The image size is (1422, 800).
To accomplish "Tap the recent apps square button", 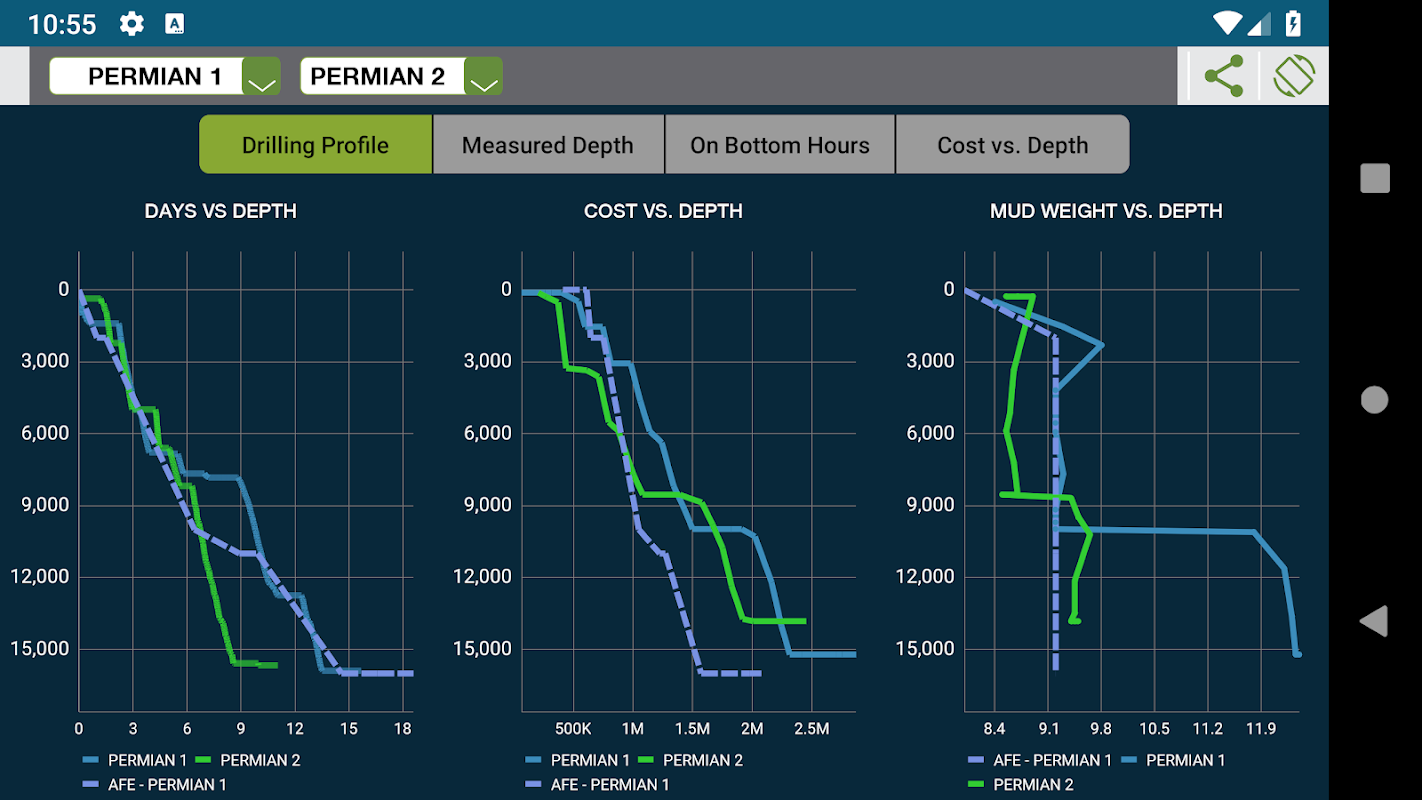I will tap(1375, 178).
